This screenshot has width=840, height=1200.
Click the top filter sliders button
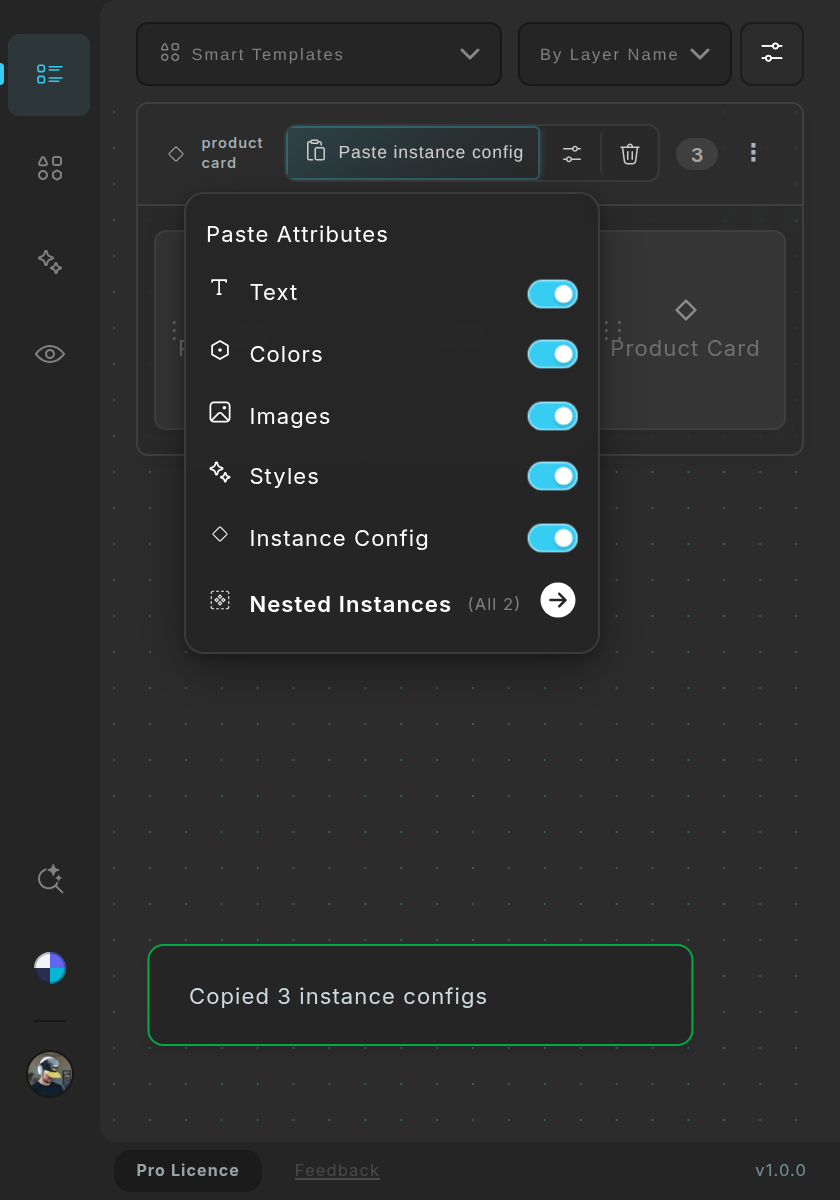click(772, 54)
